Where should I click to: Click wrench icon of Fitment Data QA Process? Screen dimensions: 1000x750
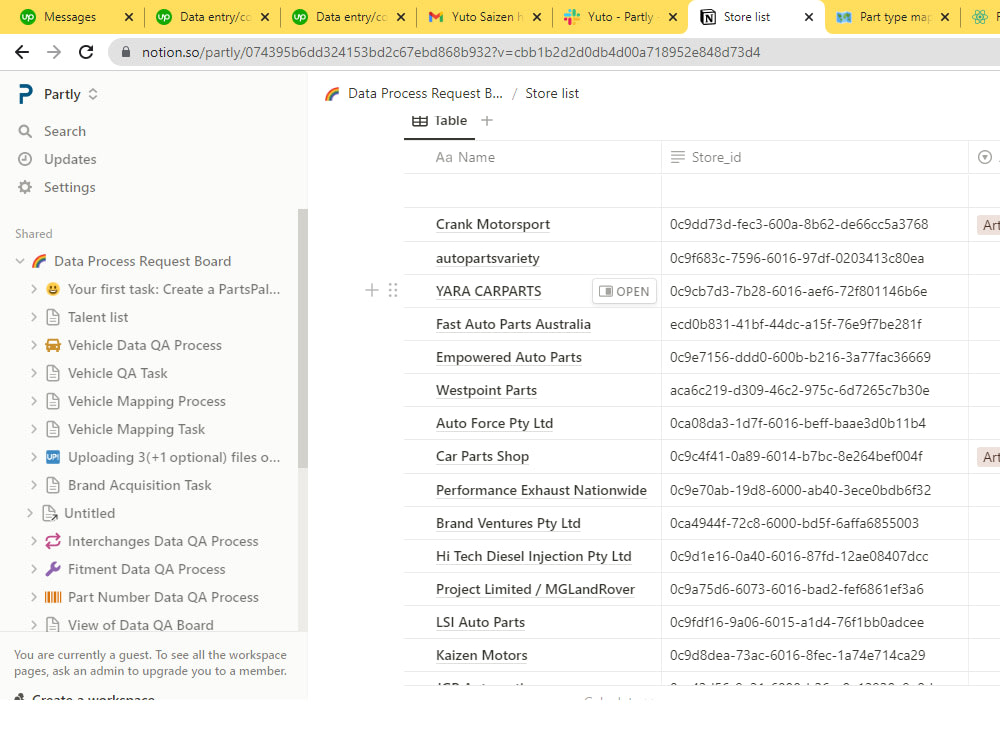click(x=53, y=570)
